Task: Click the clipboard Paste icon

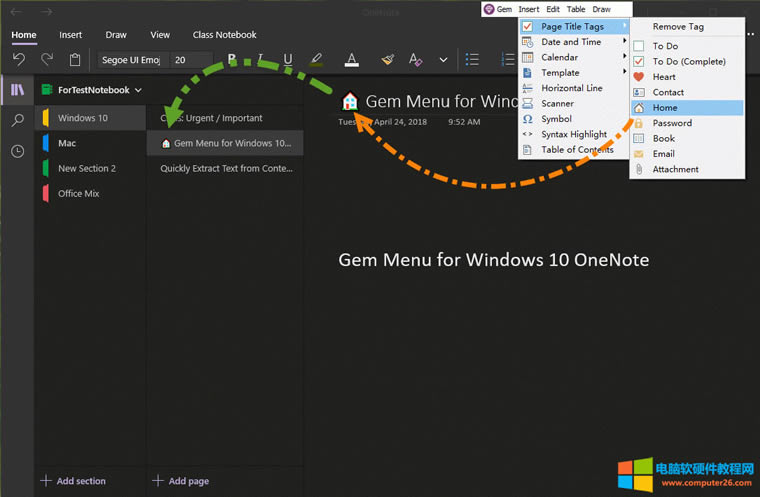Action: pyautogui.click(x=75, y=60)
